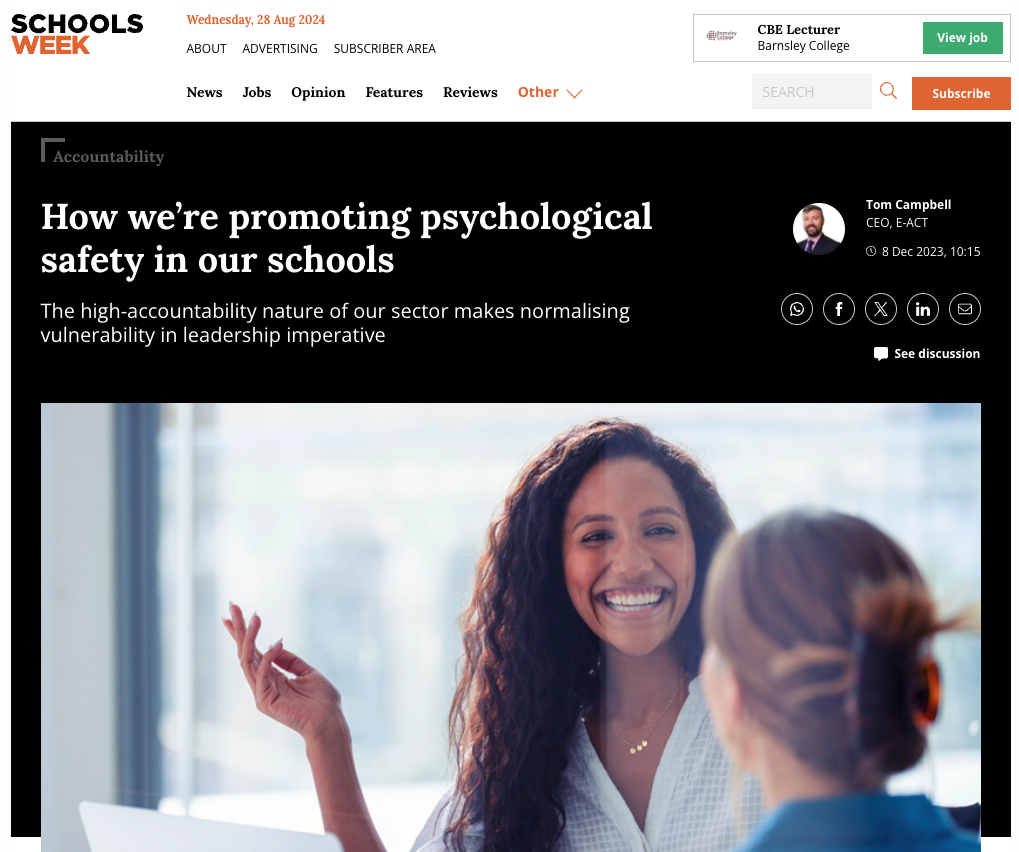Share article on Facebook icon
The height and width of the screenshot is (852, 1019).
(x=839, y=309)
